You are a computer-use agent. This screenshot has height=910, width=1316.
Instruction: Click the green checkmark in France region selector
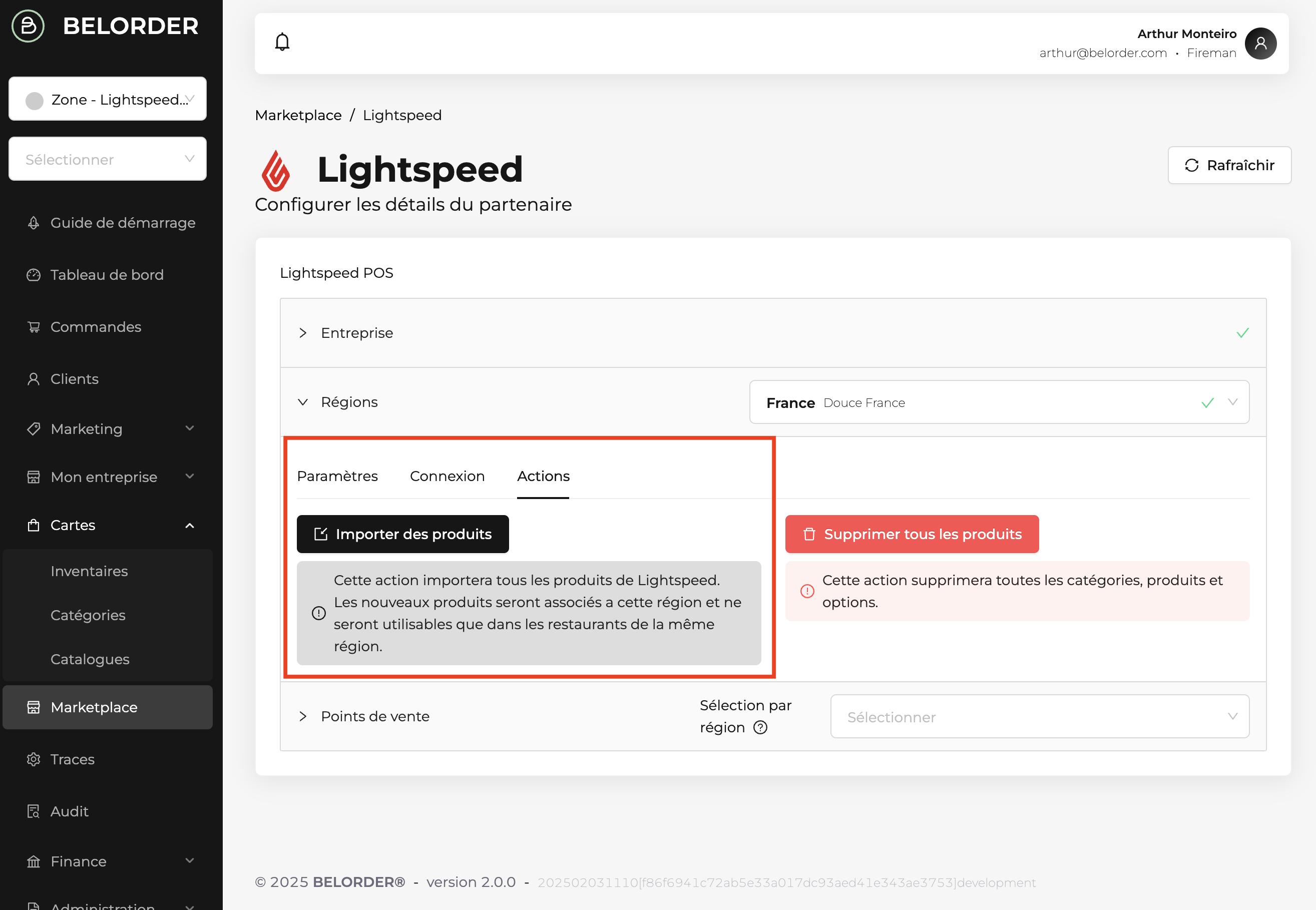(x=1208, y=403)
